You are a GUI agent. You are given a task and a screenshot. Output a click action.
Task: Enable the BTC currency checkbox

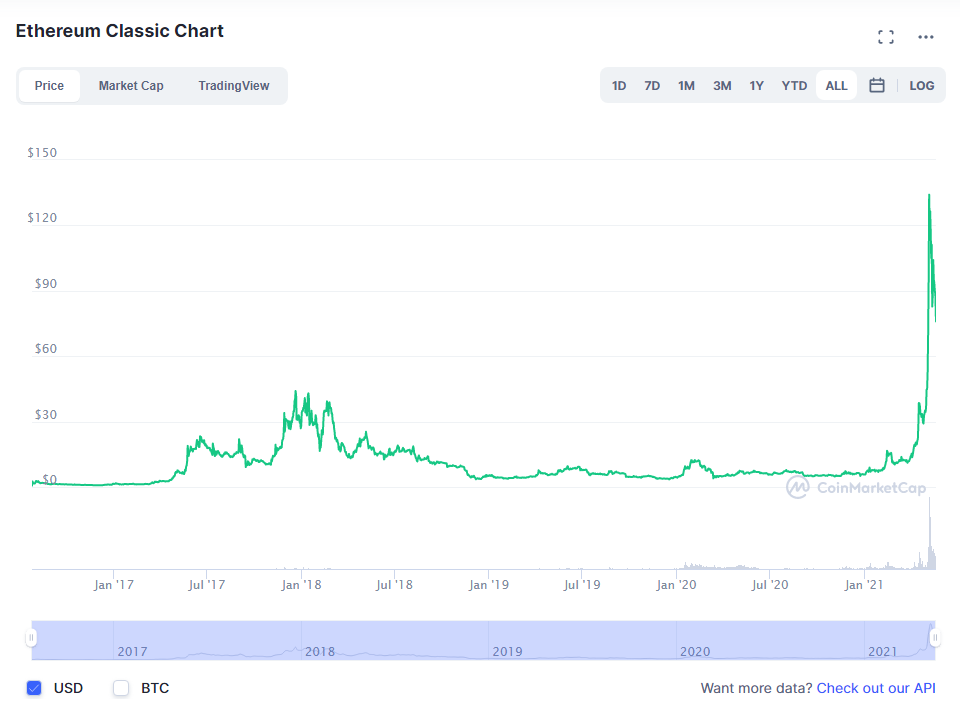[x=122, y=688]
